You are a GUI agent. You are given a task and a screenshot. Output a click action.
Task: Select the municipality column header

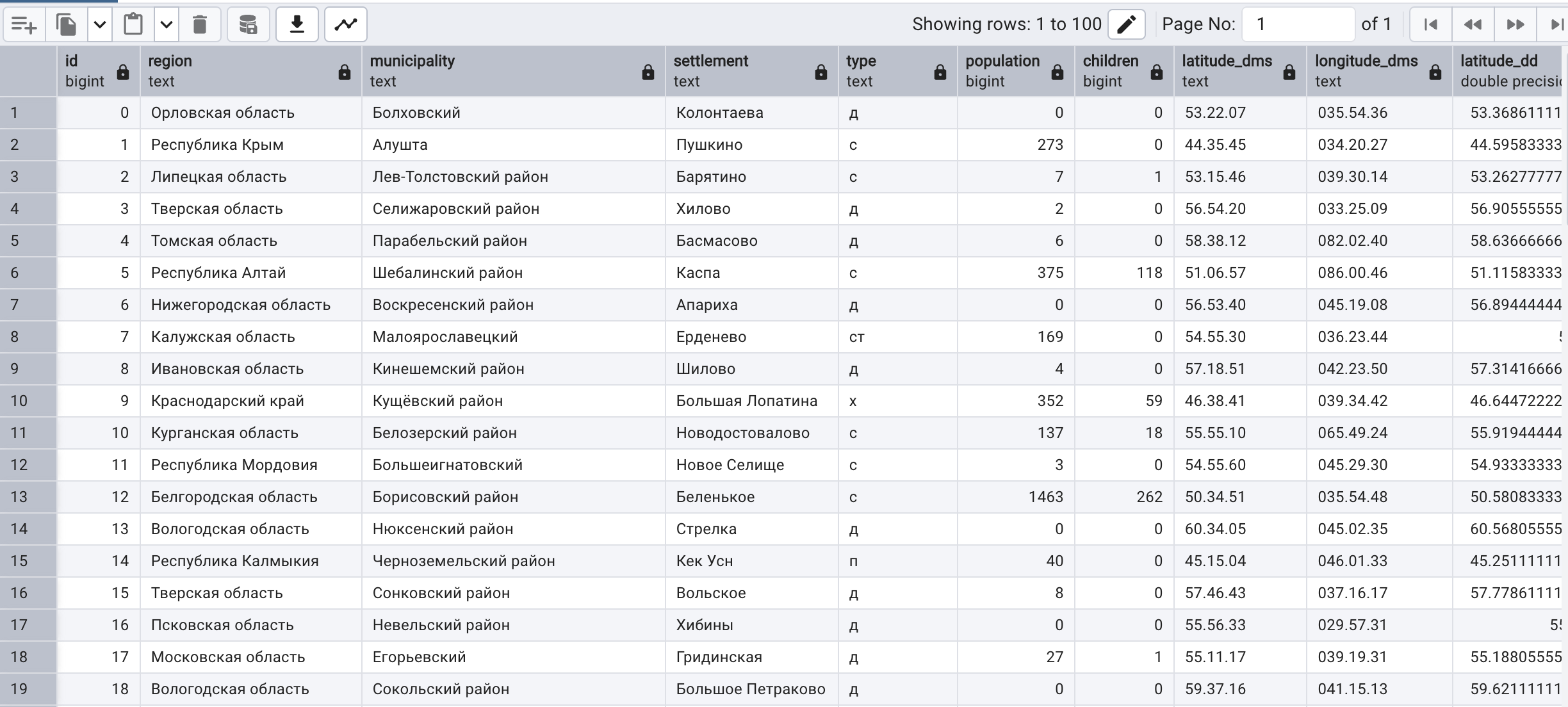click(514, 71)
